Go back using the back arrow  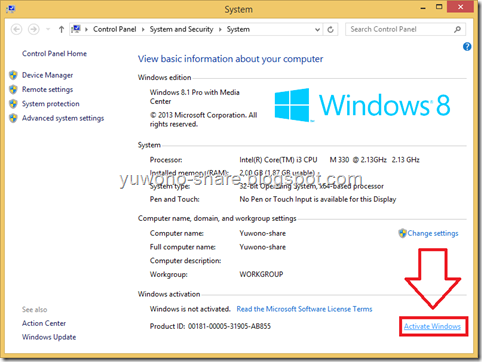16,29
